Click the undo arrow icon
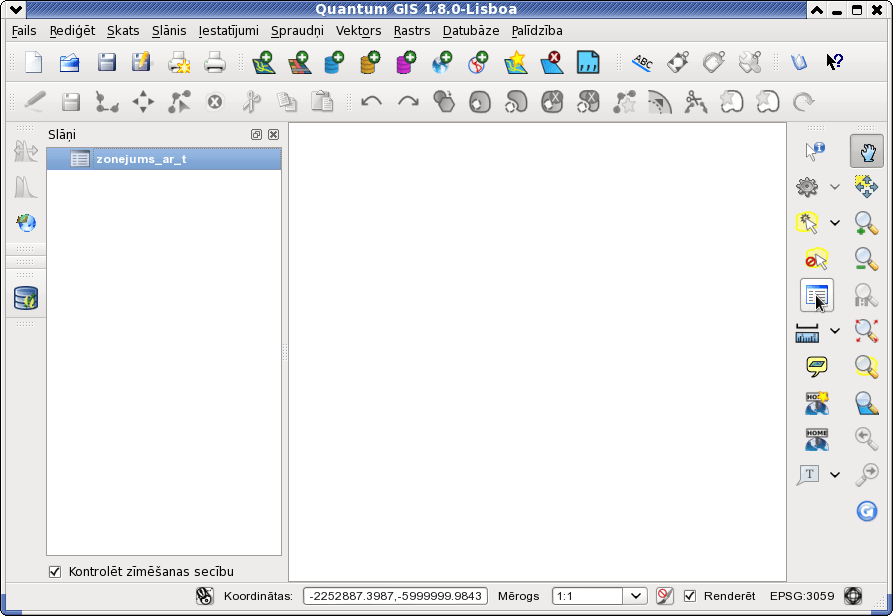Screen dimensions: 893x616 pos(371,102)
